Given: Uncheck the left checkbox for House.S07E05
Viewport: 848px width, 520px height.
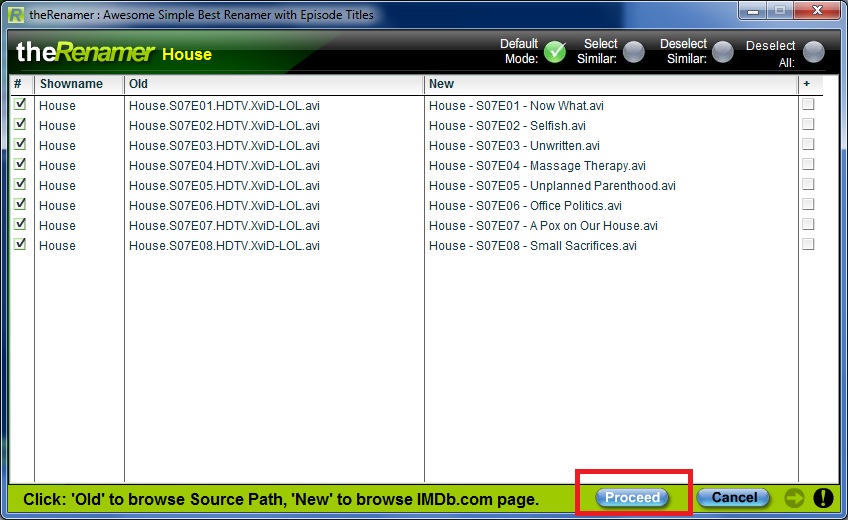Looking at the screenshot, I should (x=20, y=184).
